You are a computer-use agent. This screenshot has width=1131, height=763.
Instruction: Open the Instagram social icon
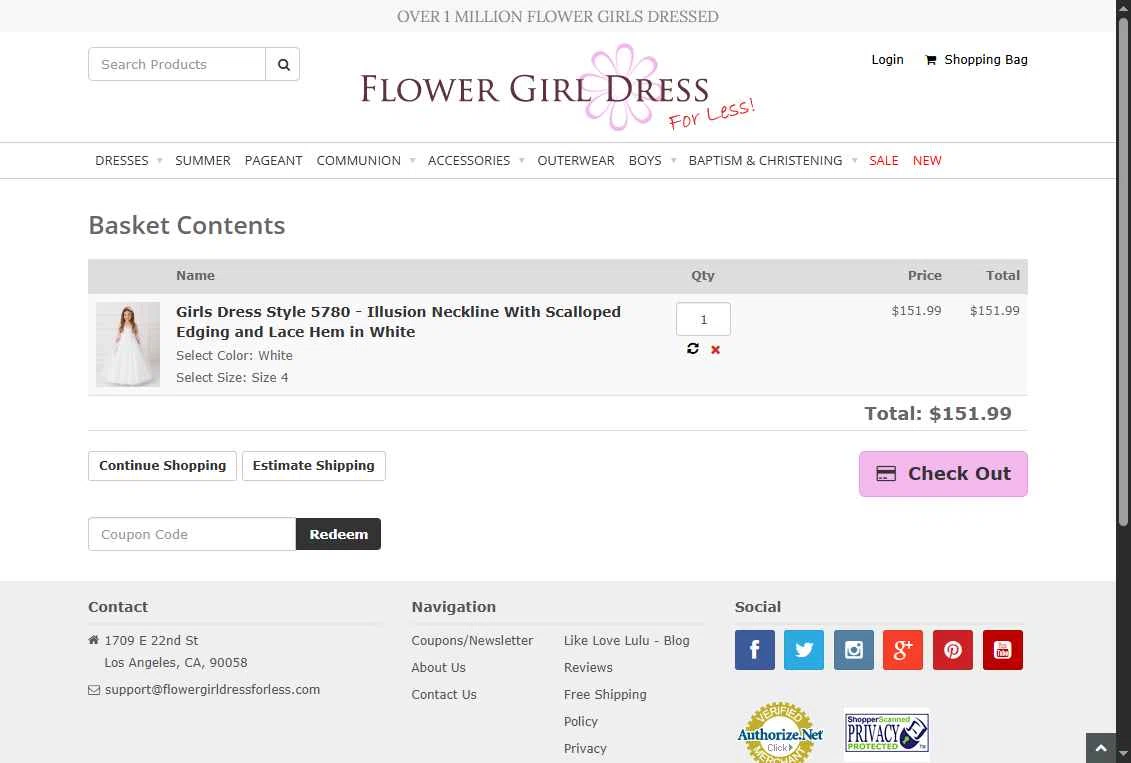coord(853,650)
